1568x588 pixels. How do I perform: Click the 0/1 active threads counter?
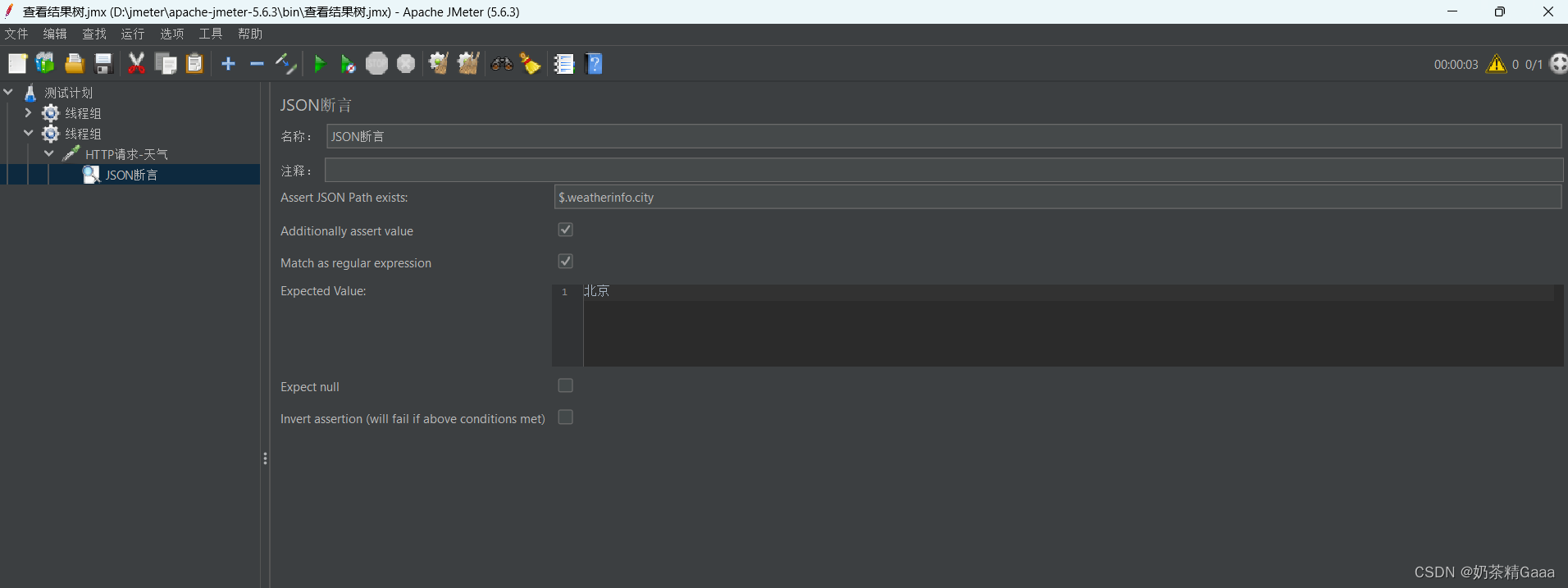tap(1534, 64)
